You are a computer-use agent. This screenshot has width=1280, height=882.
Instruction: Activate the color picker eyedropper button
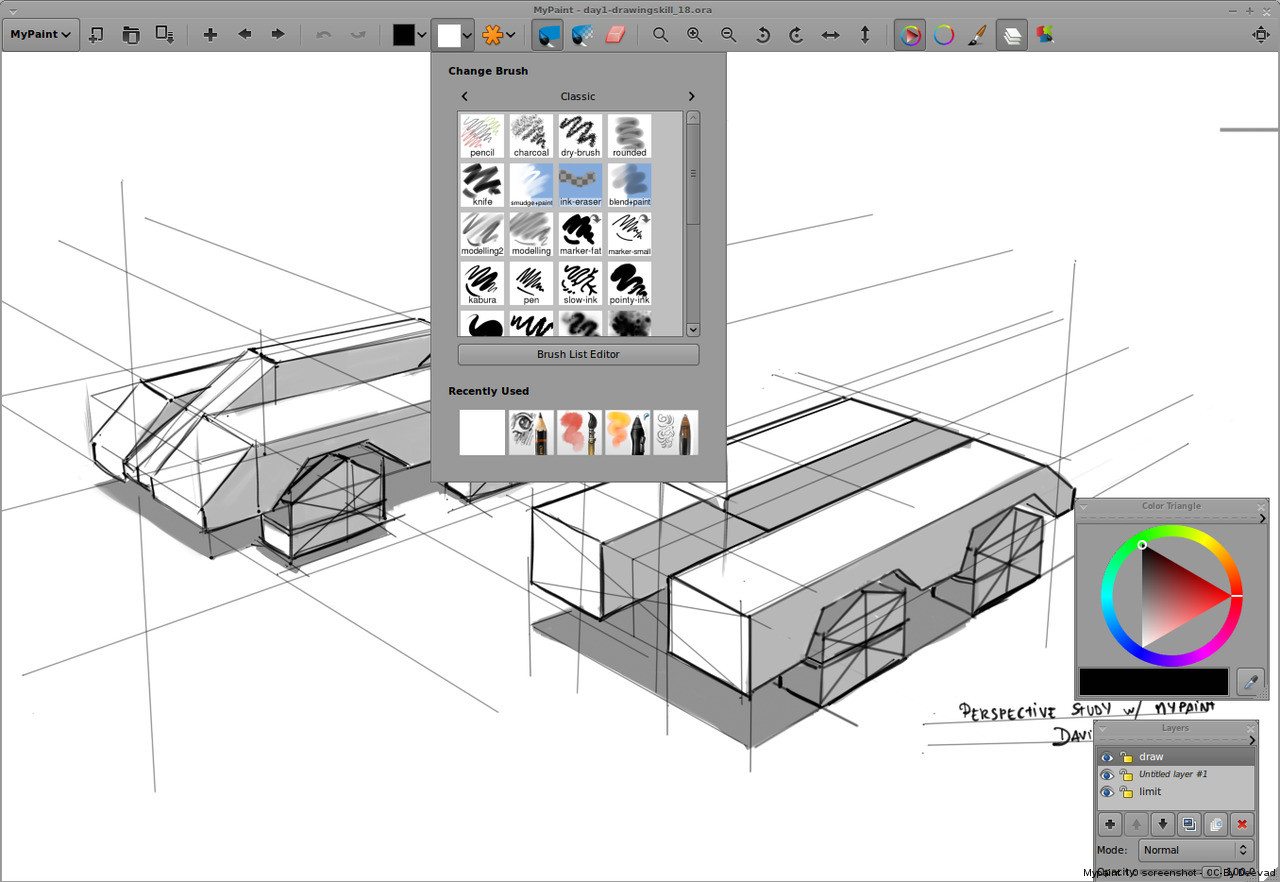(x=1250, y=682)
